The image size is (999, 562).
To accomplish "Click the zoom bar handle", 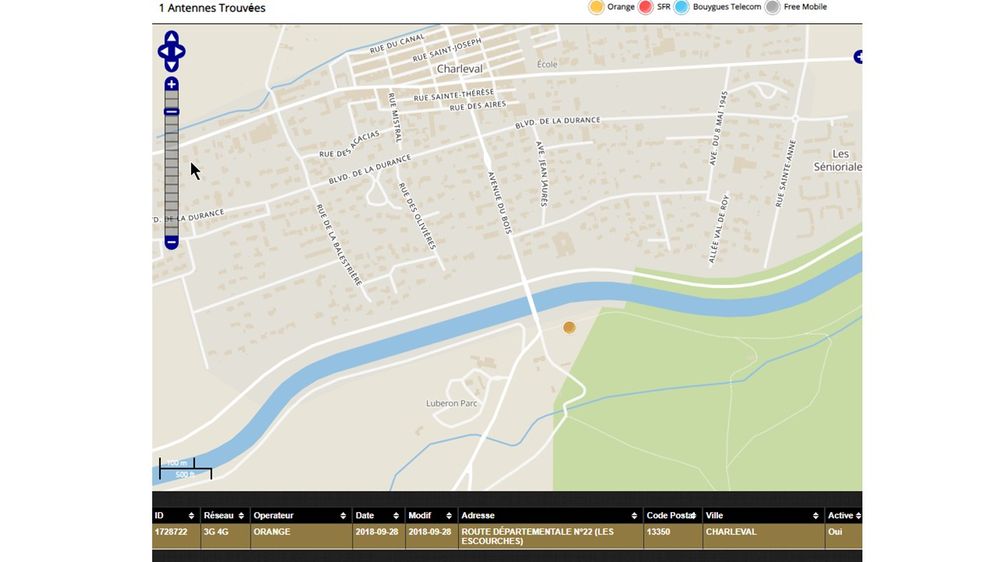I will [x=171, y=112].
